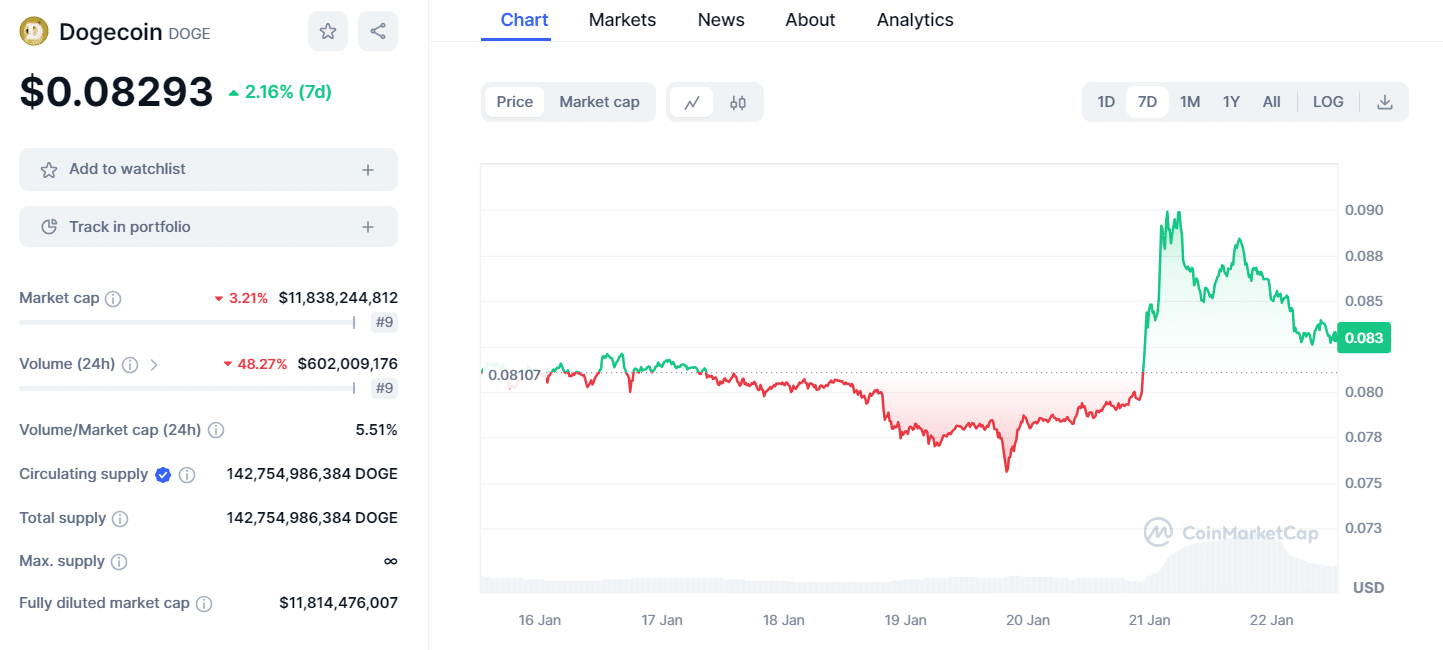Image resolution: width=1443 pixels, height=650 pixels.
Task: Set chart range to 7D
Action: pyautogui.click(x=1147, y=102)
